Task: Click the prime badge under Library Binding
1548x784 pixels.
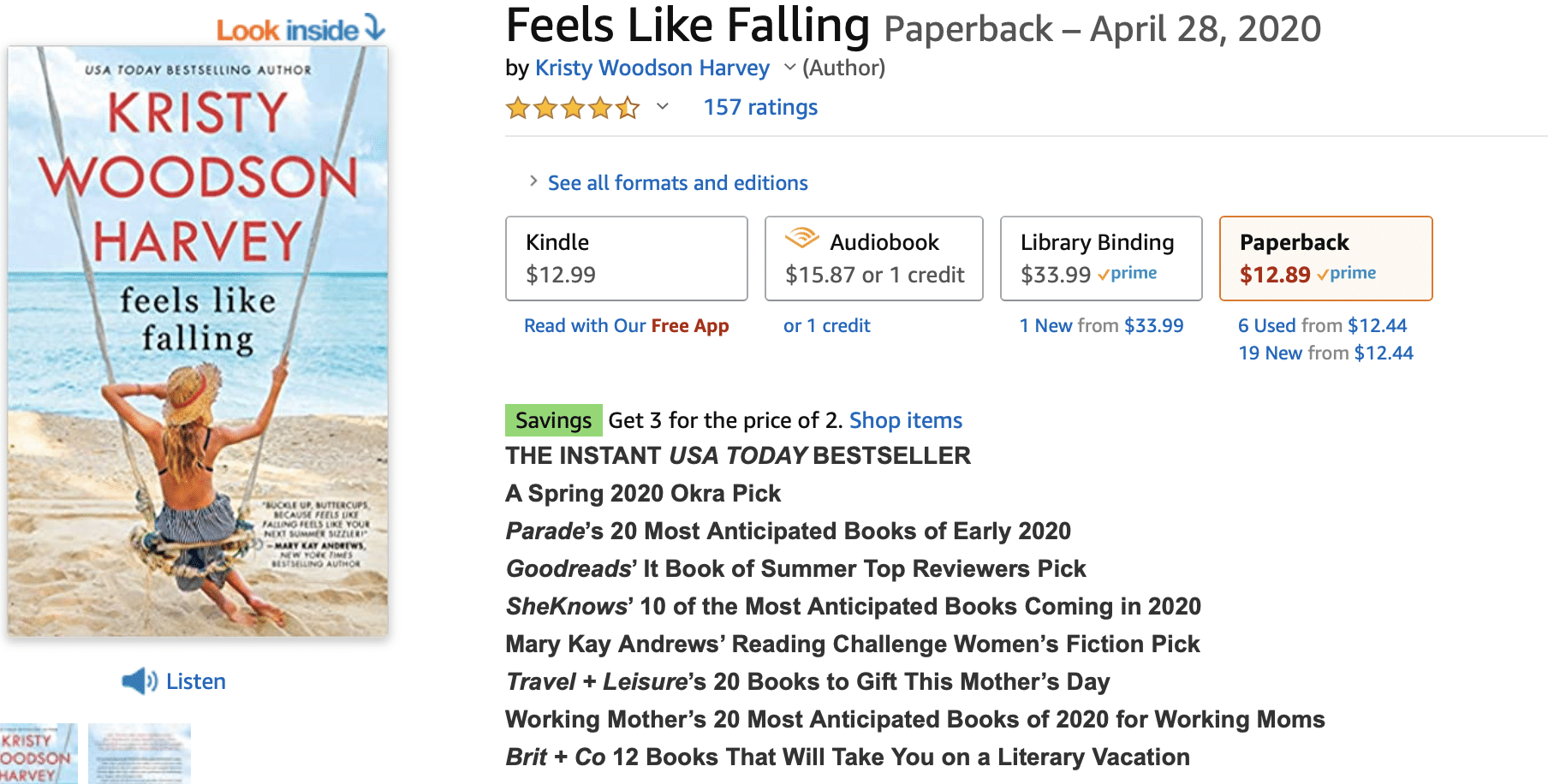Action: pyautogui.click(x=1128, y=274)
